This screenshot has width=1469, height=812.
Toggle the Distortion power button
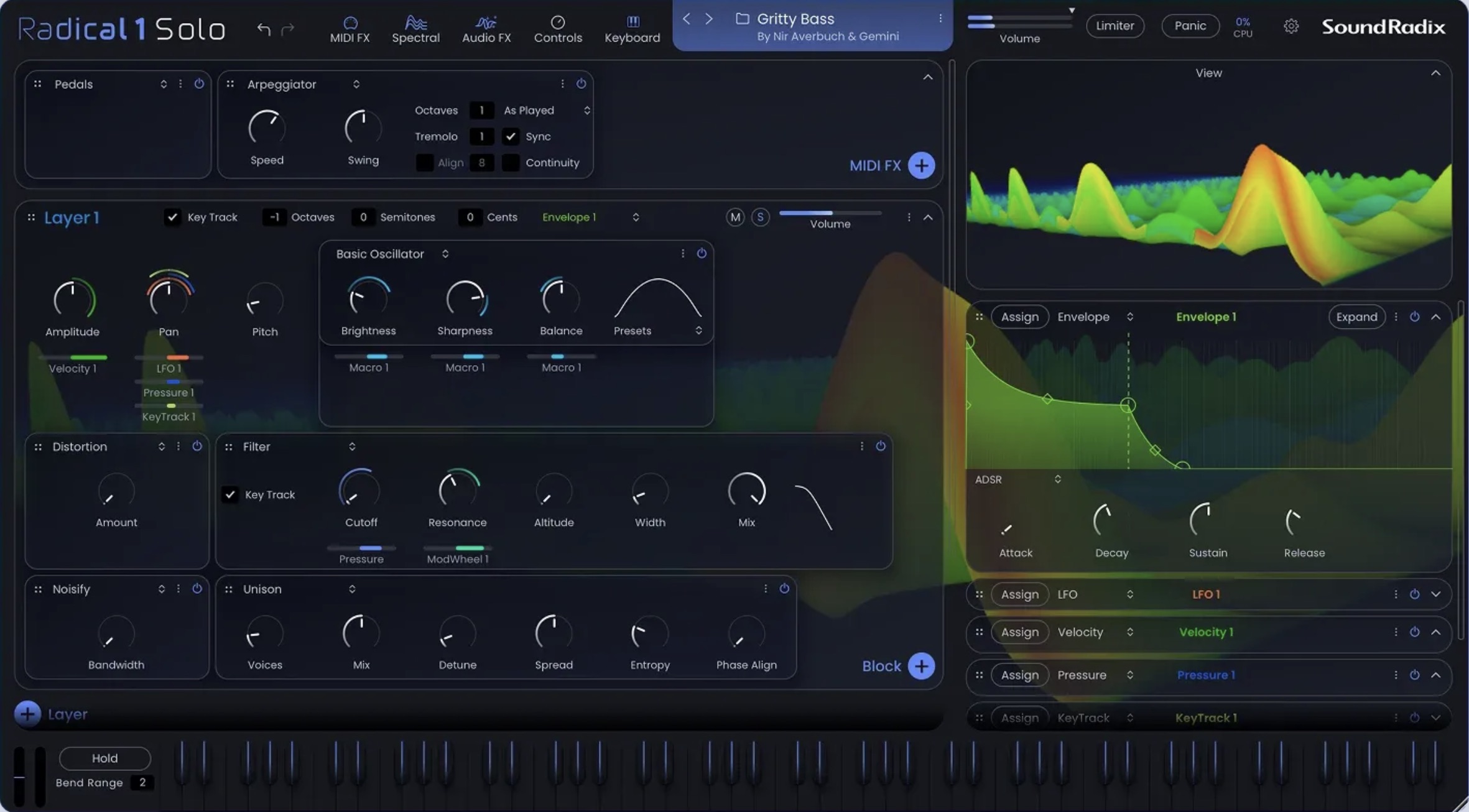coord(197,446)
